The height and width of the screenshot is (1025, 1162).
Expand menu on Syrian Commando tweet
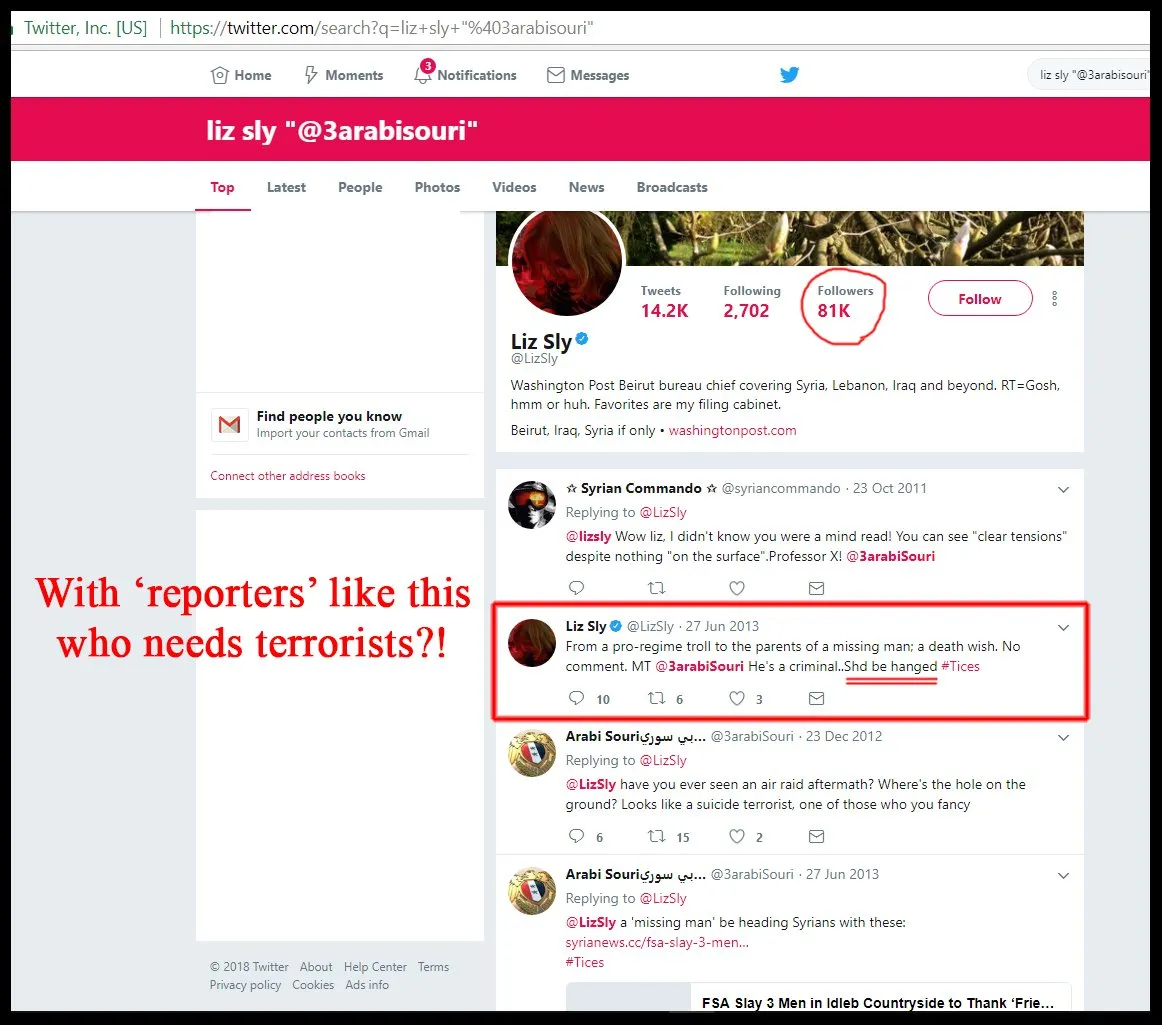pos(1063,489)
